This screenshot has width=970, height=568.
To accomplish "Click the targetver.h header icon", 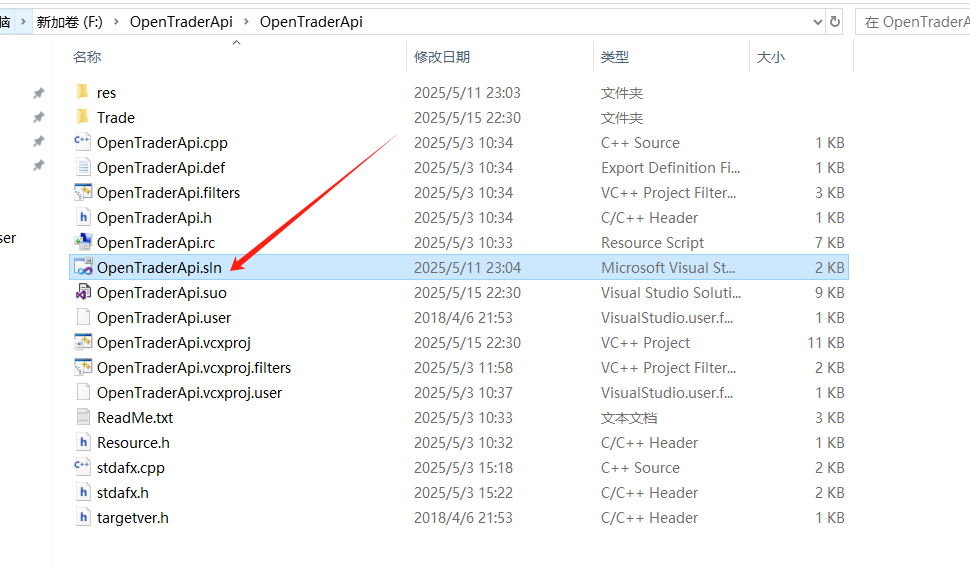I will (x=83, y=517).
